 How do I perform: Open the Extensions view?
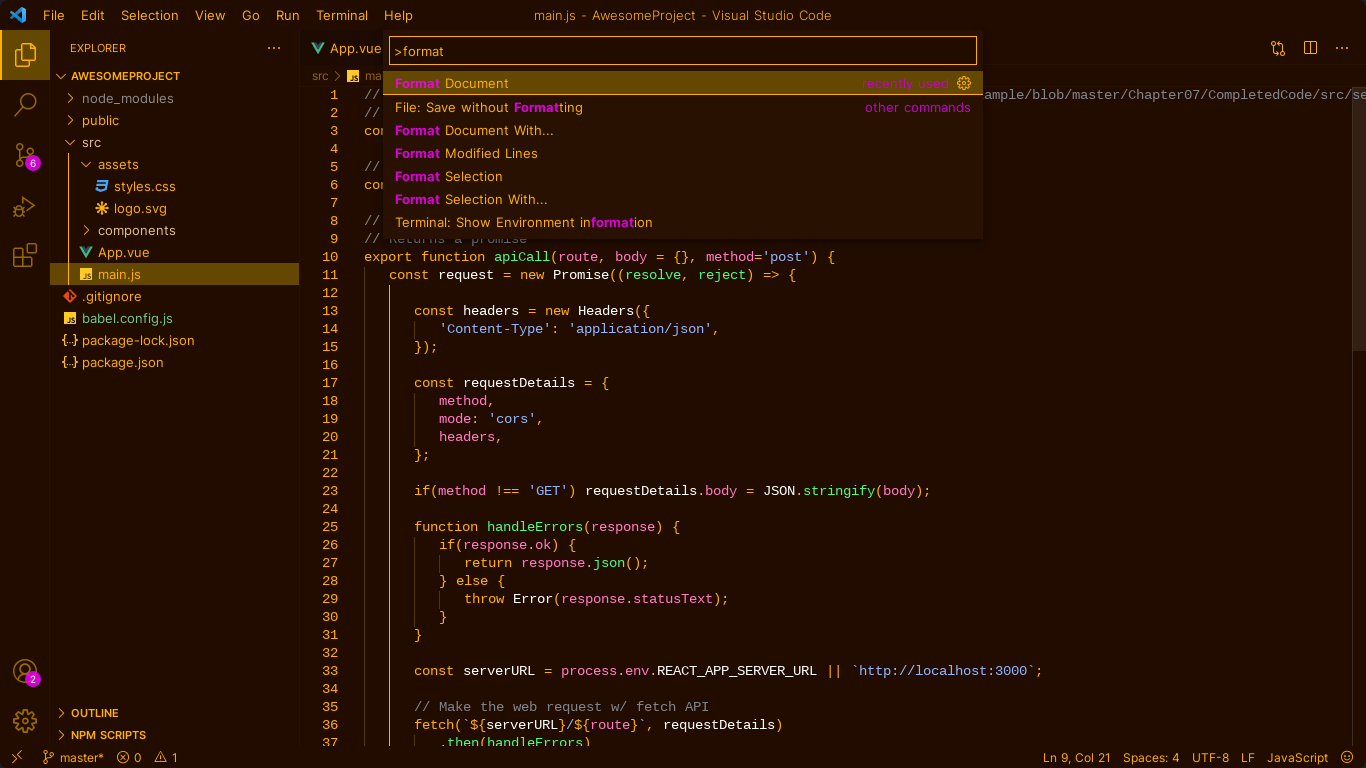(25, 256)
